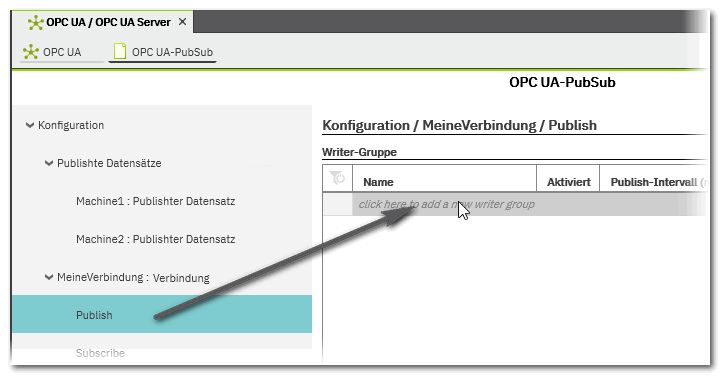Switch to the OPC UA-PubSub sub-tab
The height and width of the screenshot is (376, 721).
pyautogui.click(x=163, y=52)
